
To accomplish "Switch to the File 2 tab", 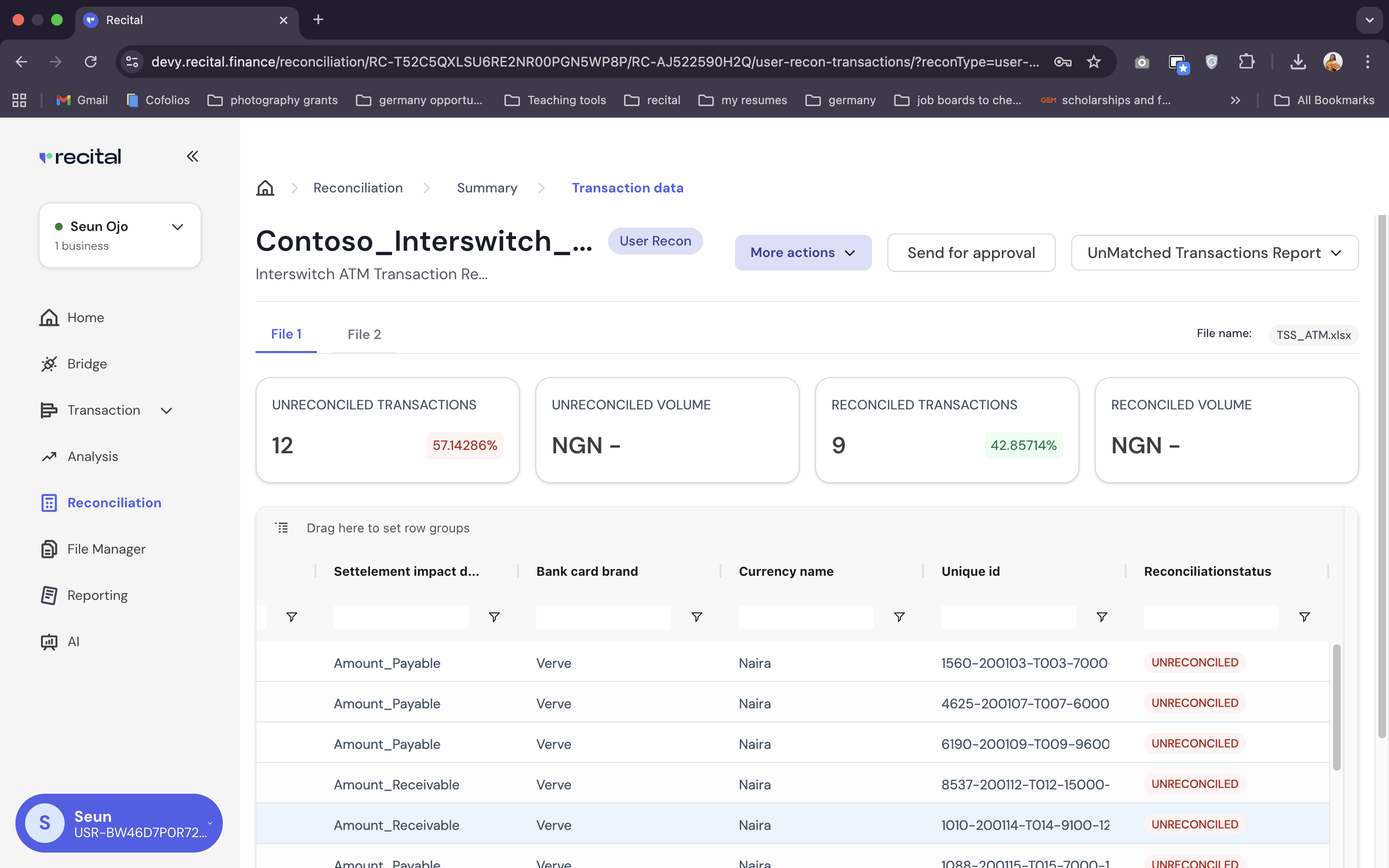I will pyautogui.click(x=364, y=334).
